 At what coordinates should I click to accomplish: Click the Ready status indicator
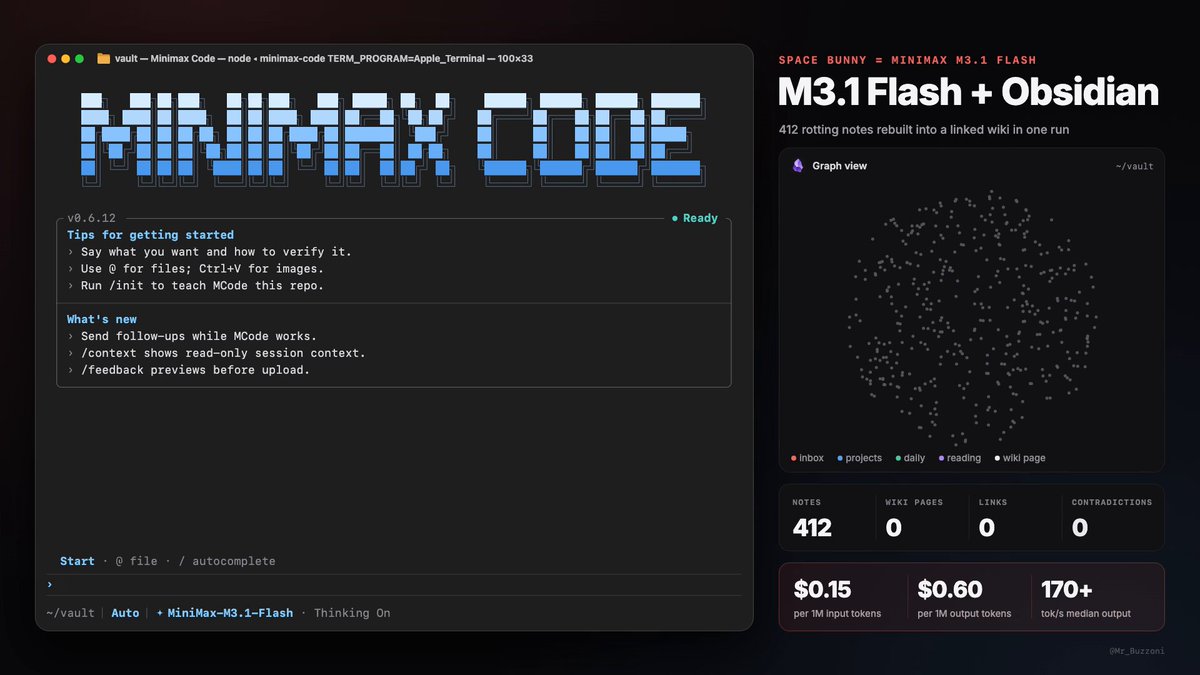(x=694, y=218)
